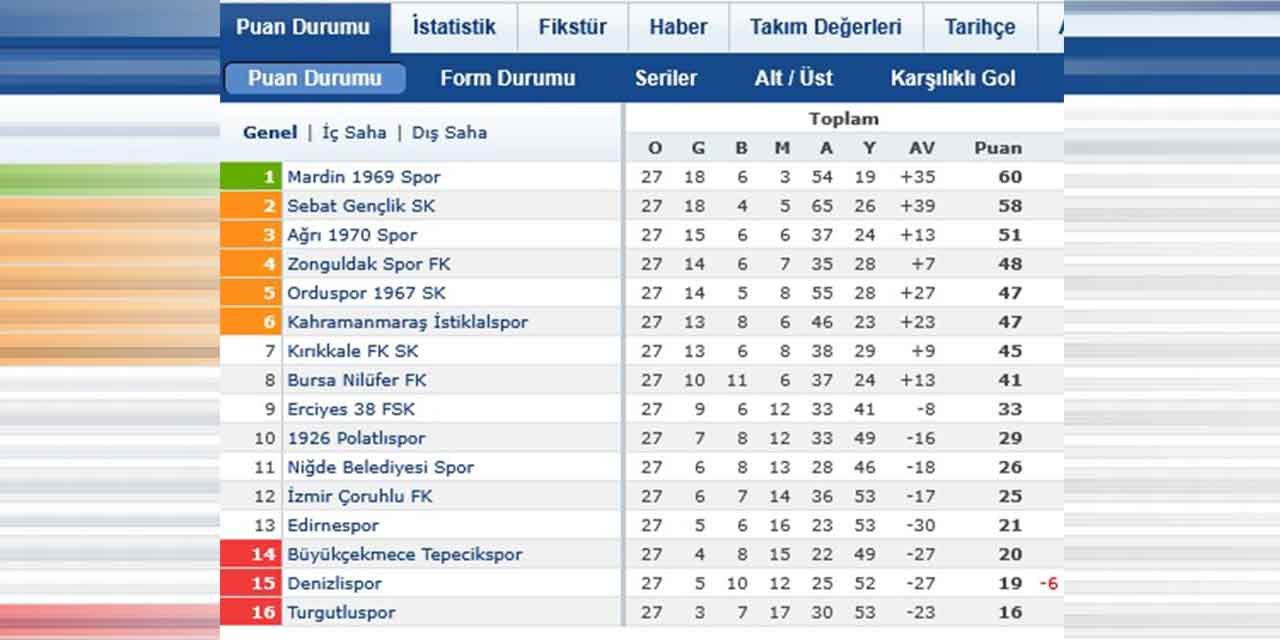
Task: Filter standings by İç Saha
Action: click(354, 132)
